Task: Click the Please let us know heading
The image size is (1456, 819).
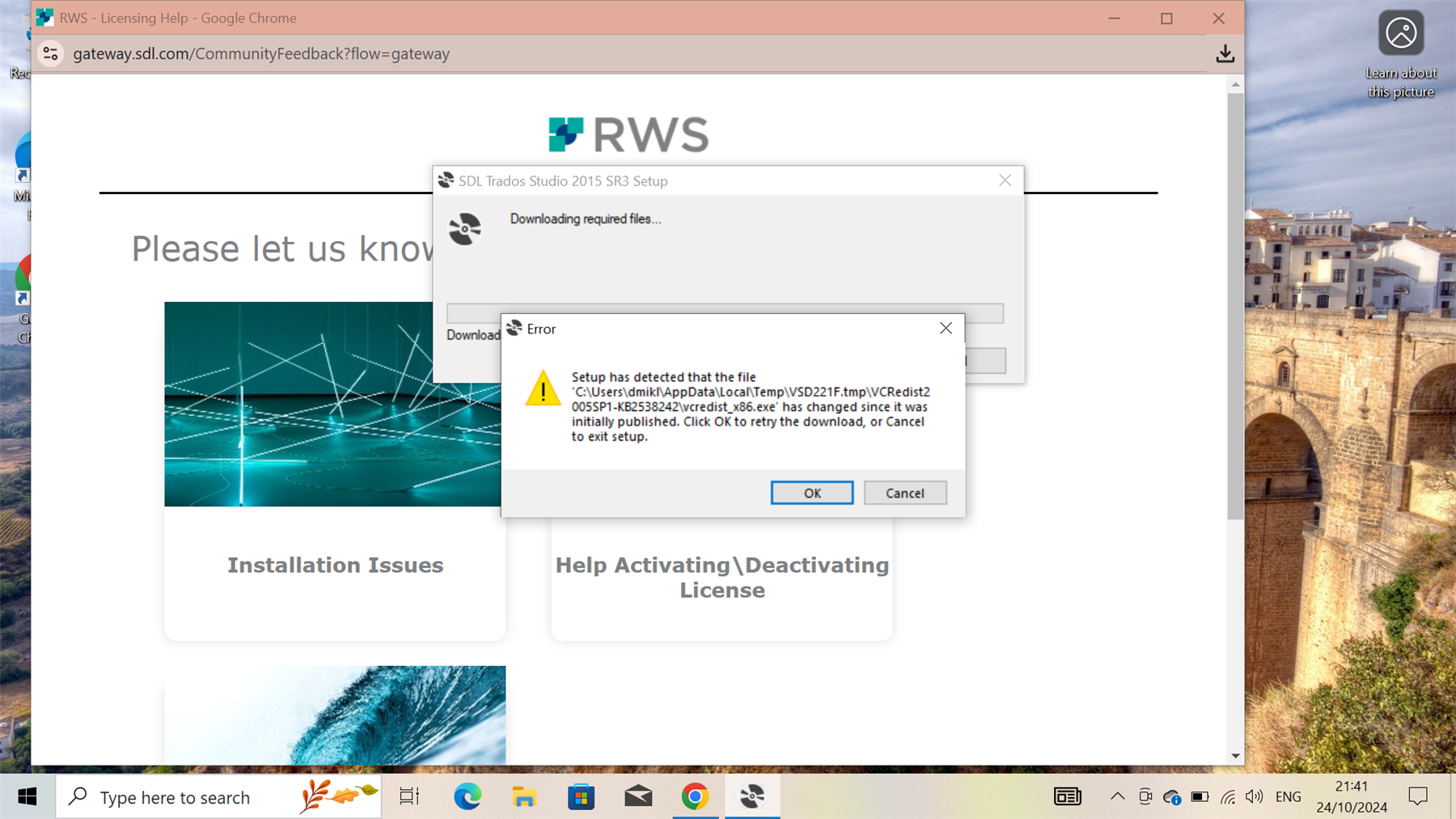Action: [x=282, y=248]
